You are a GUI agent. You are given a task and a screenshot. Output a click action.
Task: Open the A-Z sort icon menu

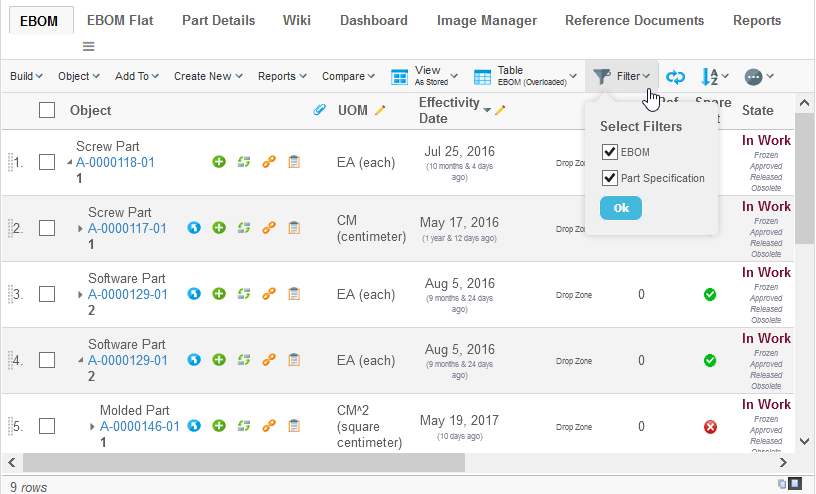pos(714,77)
